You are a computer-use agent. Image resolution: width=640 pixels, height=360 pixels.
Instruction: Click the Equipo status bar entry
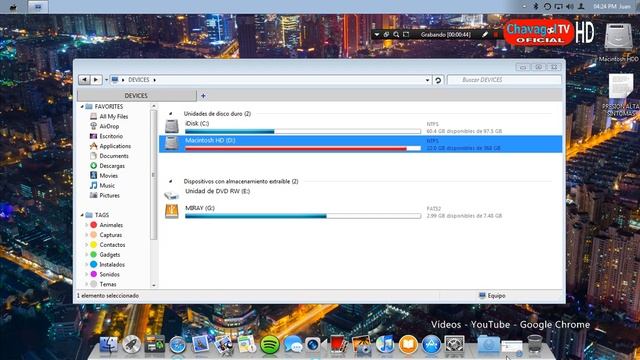[x=492, y=296]
